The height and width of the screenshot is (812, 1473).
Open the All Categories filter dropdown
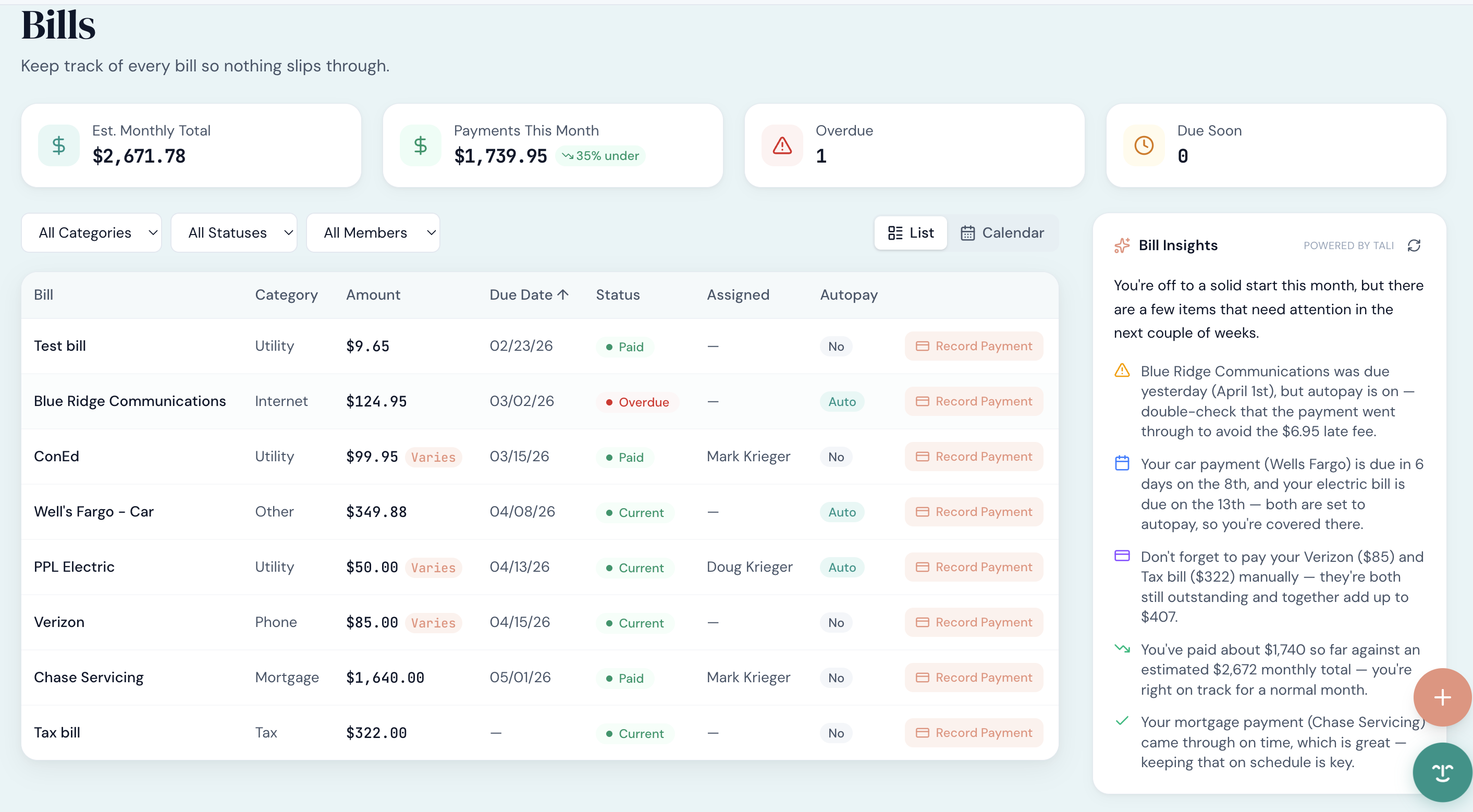(x=92, y=233)
